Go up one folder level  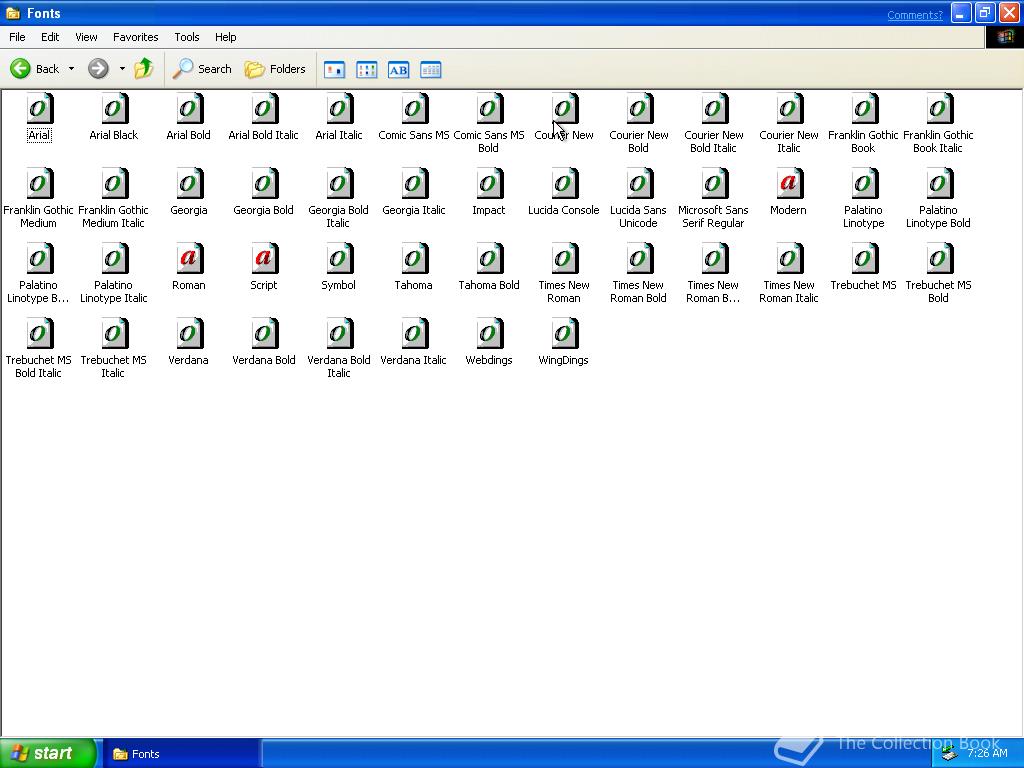pos(144,69)
